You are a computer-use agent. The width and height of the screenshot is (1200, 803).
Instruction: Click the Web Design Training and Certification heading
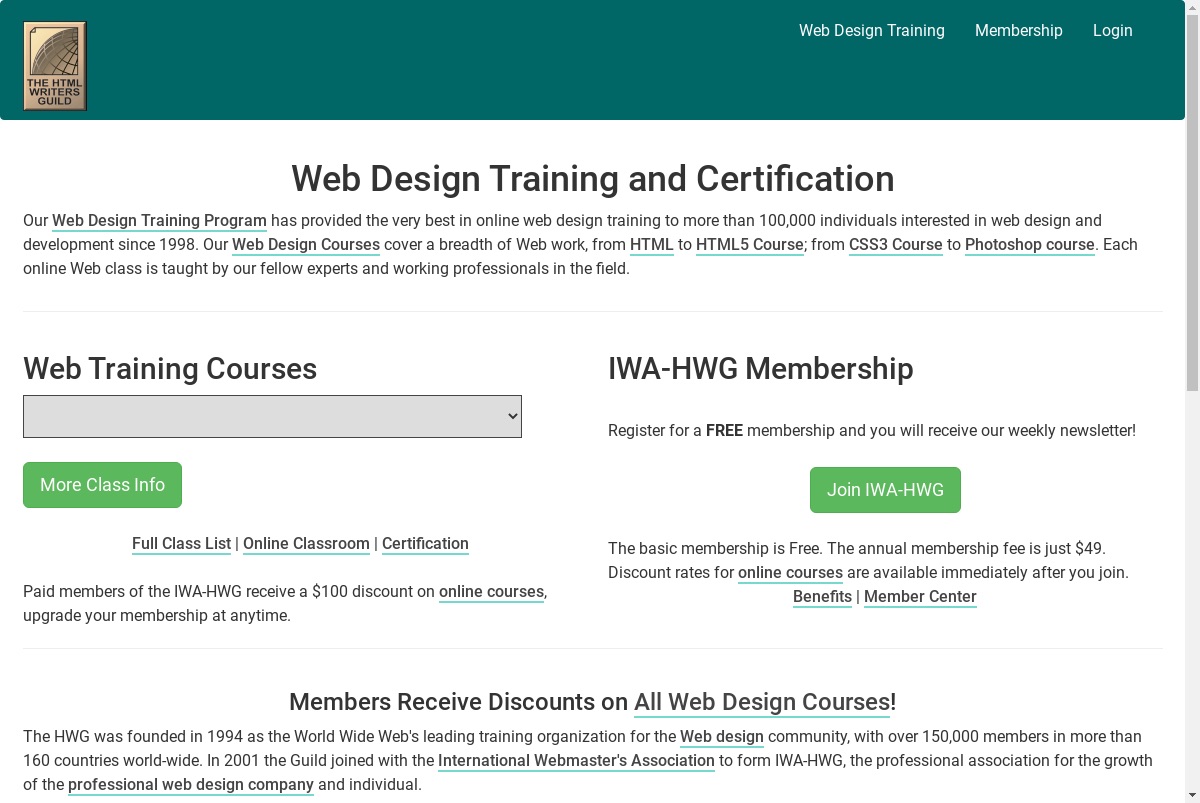tap(593, 178)
